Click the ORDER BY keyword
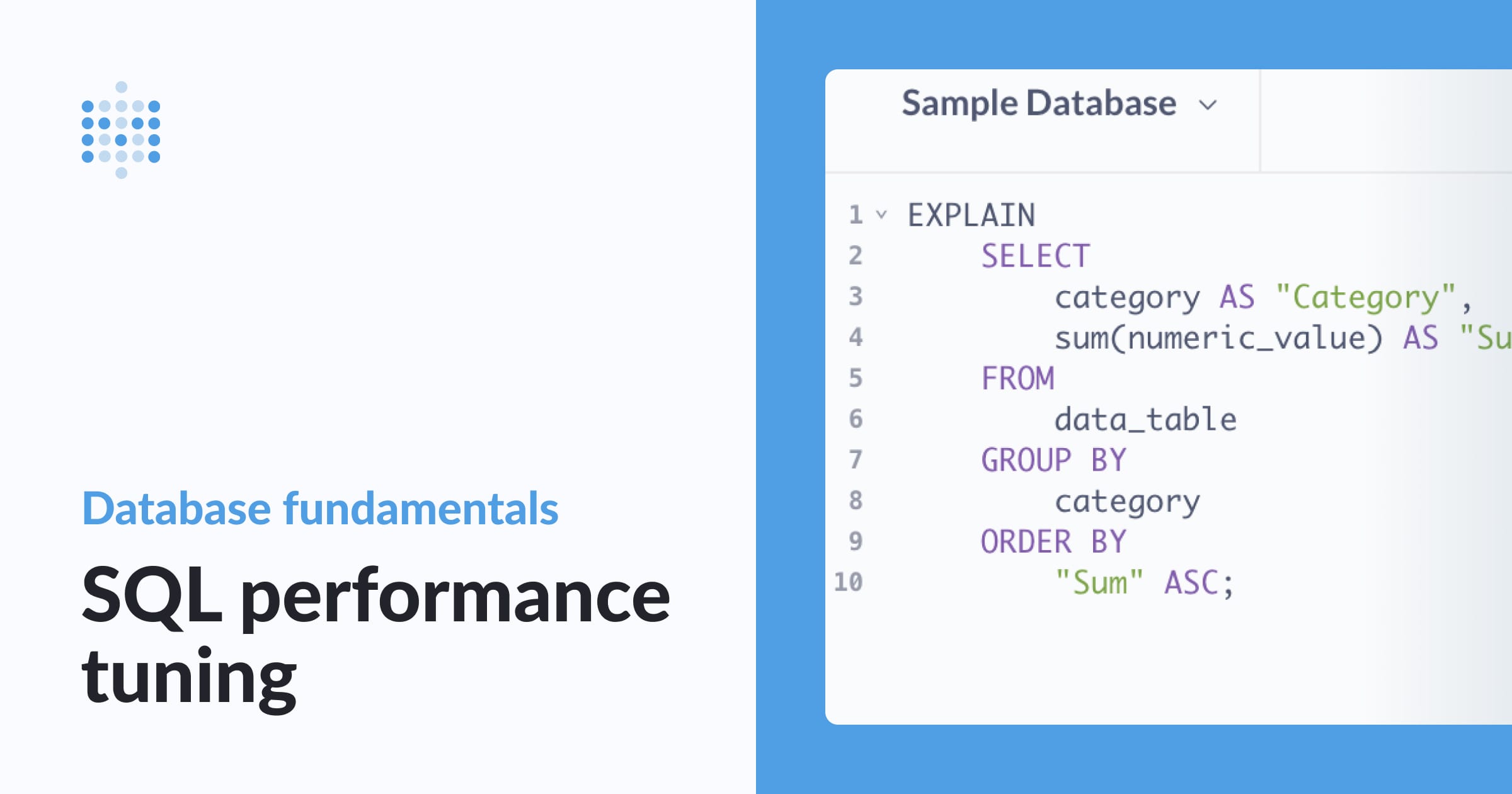Image resolution: width=1512 pixels, height=794 pixels. pos(1054,540)
